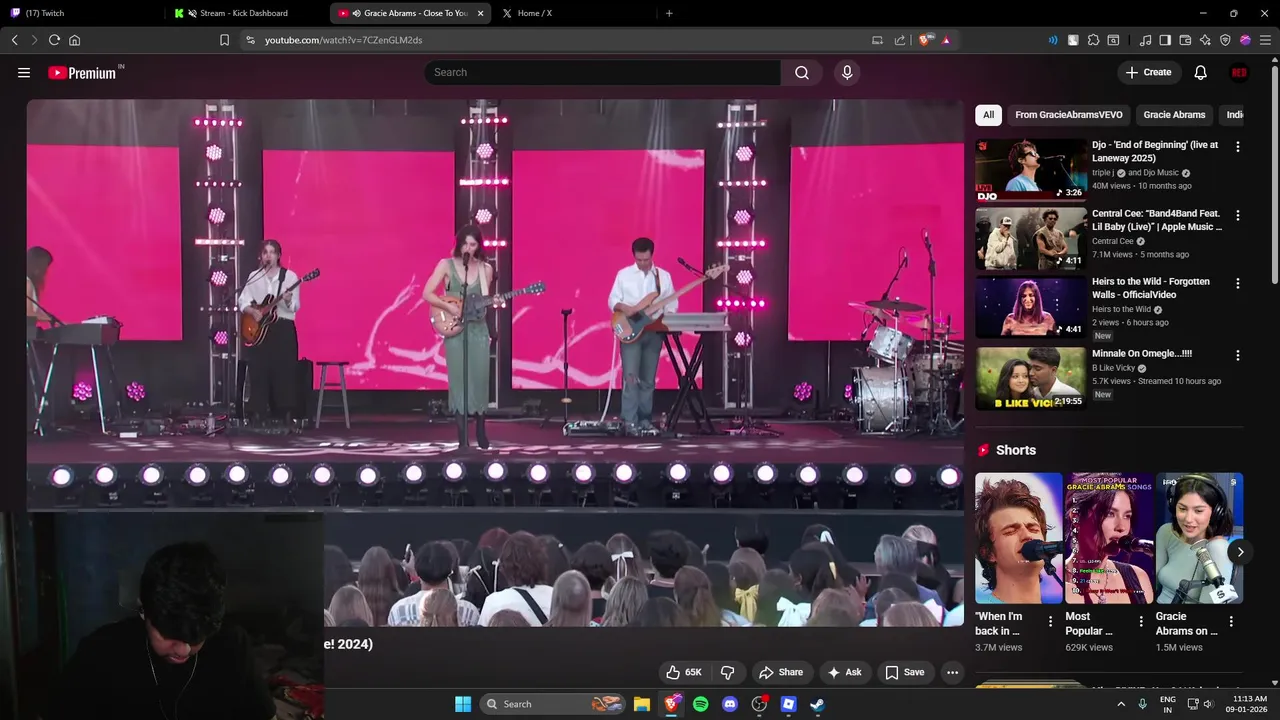1280x720 pixels.
Task: Open Minnale On Omegle stream thumbnail
Action: pos(1030,378)
